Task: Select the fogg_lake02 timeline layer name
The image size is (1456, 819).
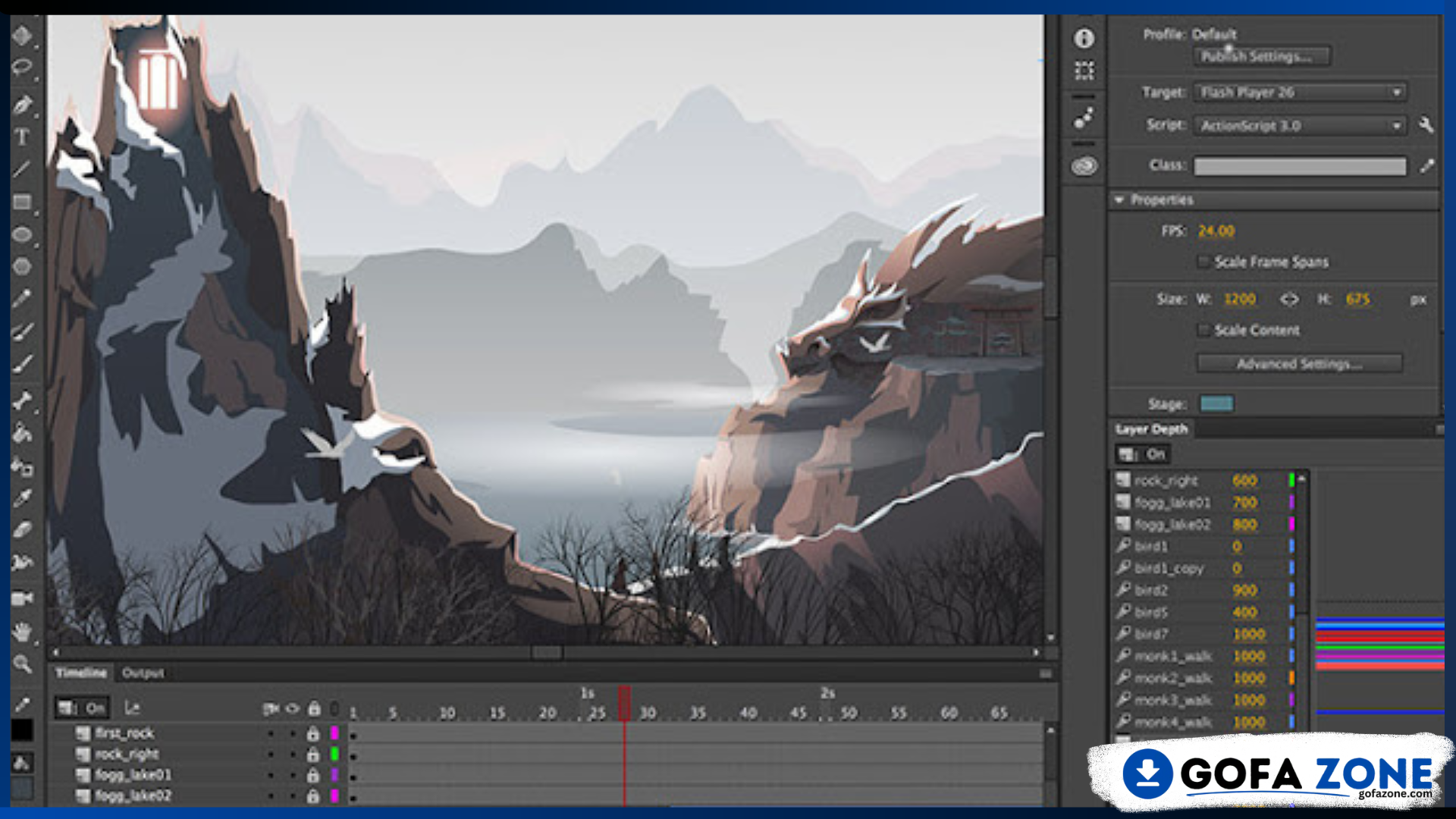Action: [133, 795]
